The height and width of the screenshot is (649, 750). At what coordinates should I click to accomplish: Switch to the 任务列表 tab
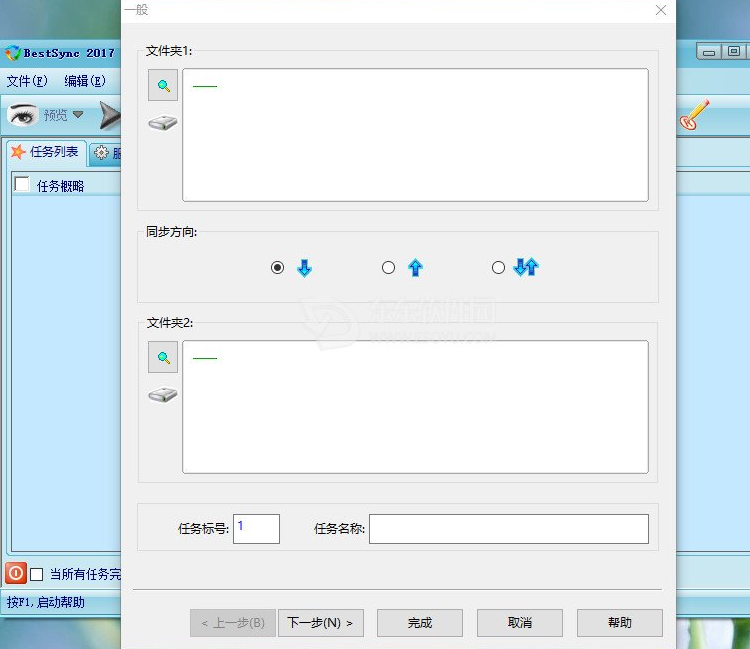(x=45, y=152)
